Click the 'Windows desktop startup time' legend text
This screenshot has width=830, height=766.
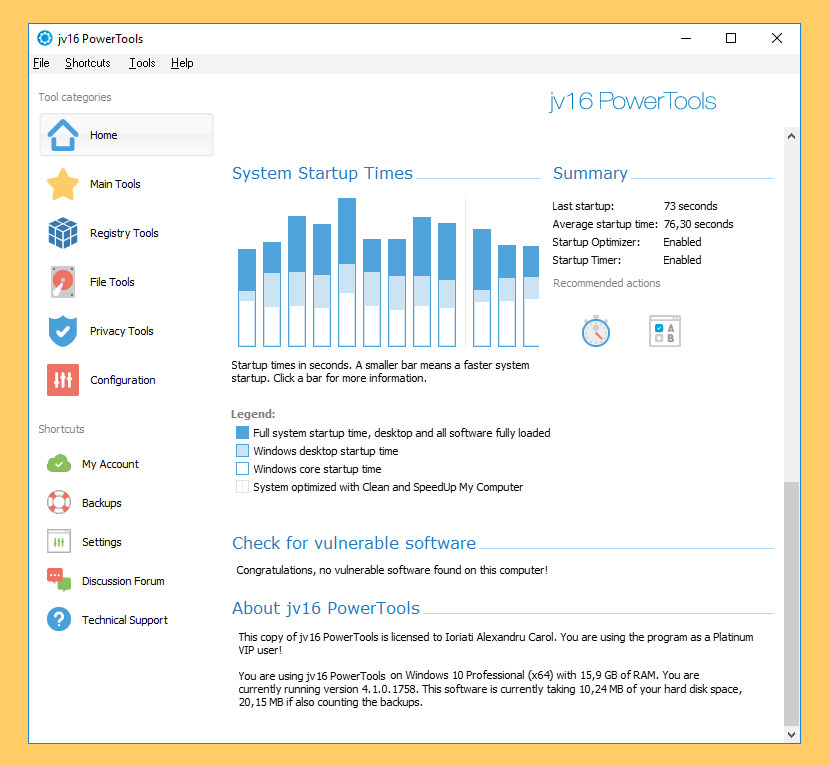click(x=326, y=451)
